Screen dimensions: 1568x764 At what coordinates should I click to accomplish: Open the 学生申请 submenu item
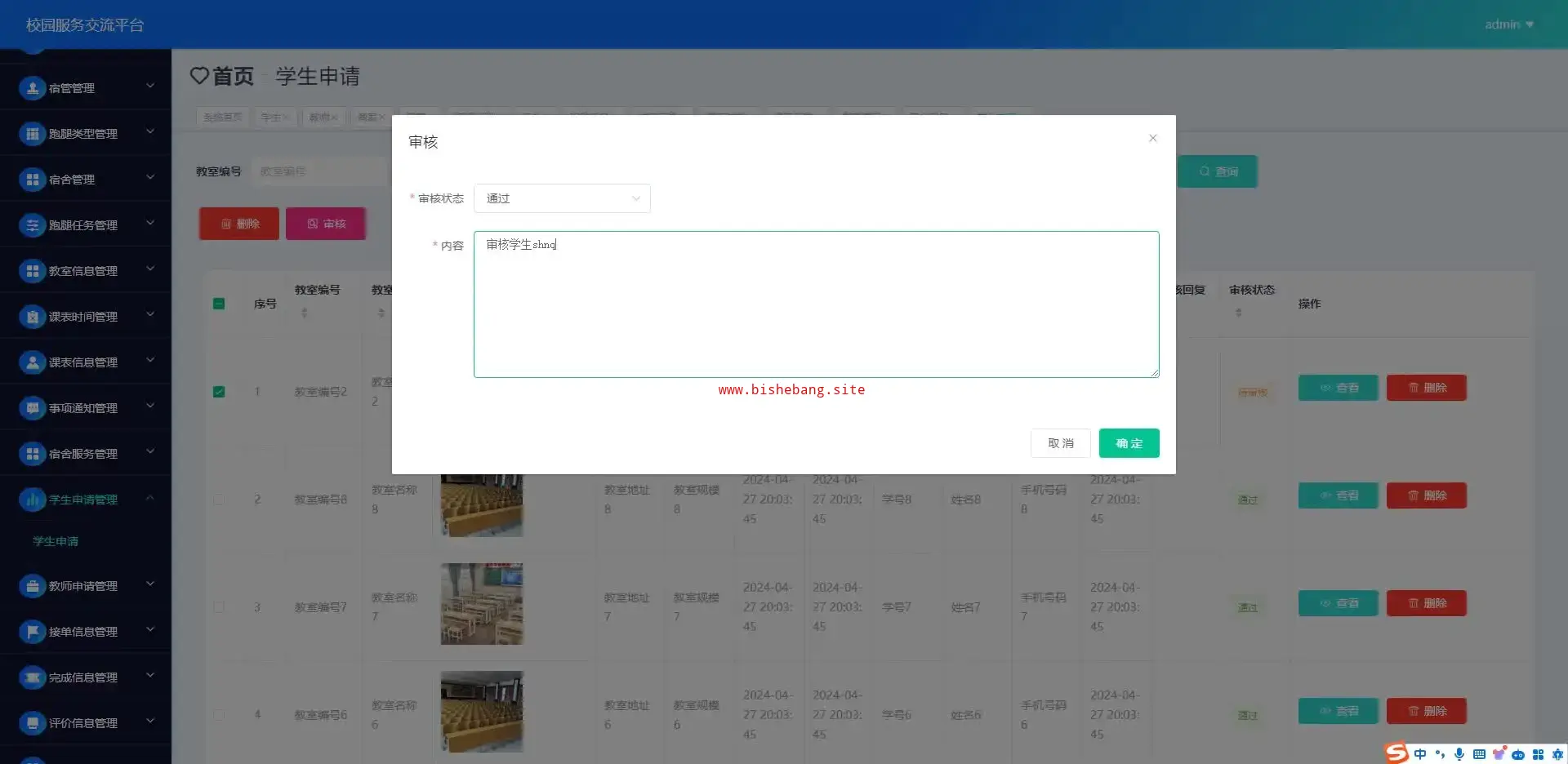pyautogui.click(x=56, y=541)
